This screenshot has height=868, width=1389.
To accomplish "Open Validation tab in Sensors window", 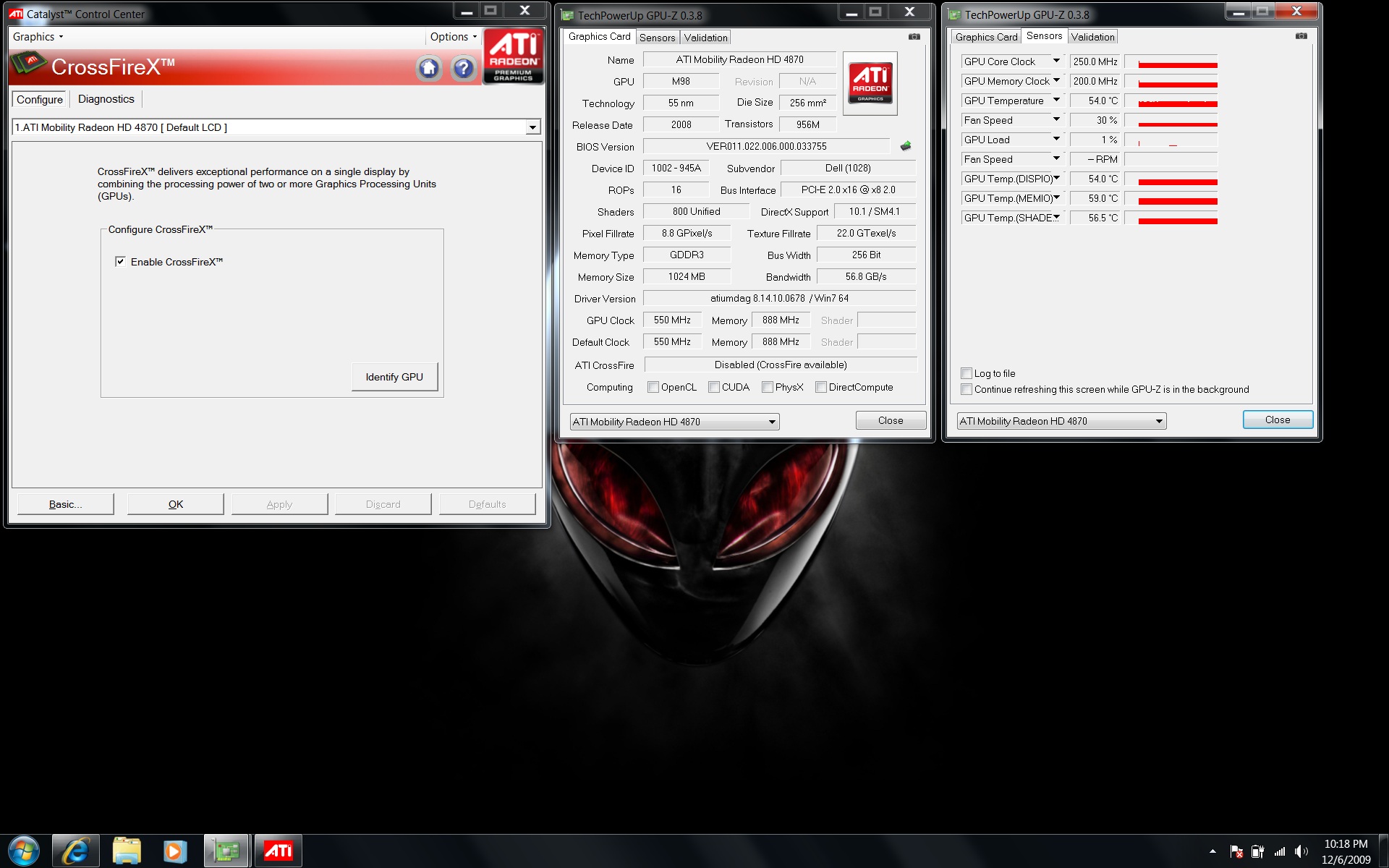I will tap(1092, 37).
